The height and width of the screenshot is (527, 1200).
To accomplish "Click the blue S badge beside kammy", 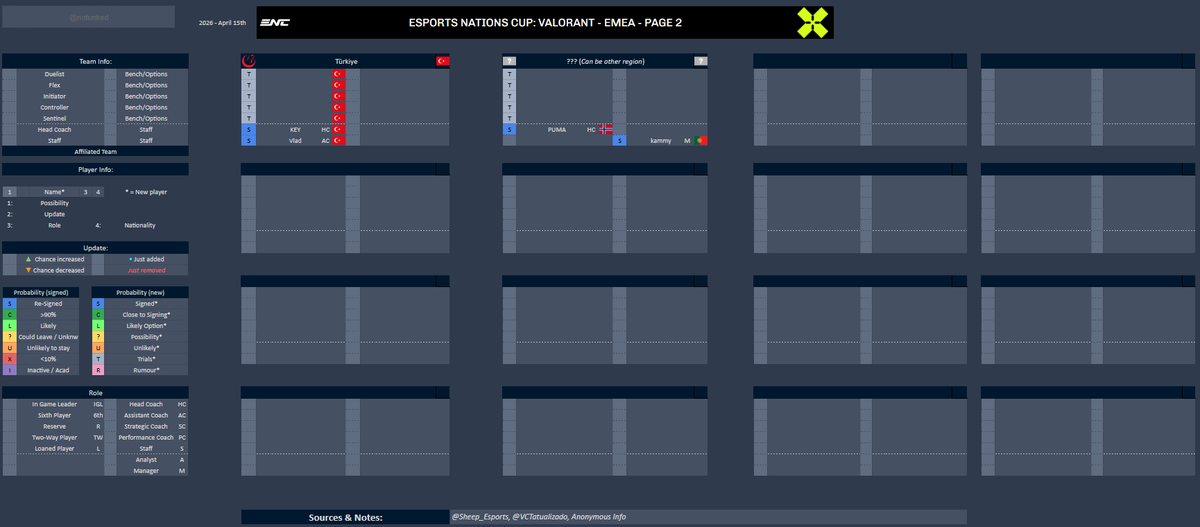I will click(x=620, y=141).
